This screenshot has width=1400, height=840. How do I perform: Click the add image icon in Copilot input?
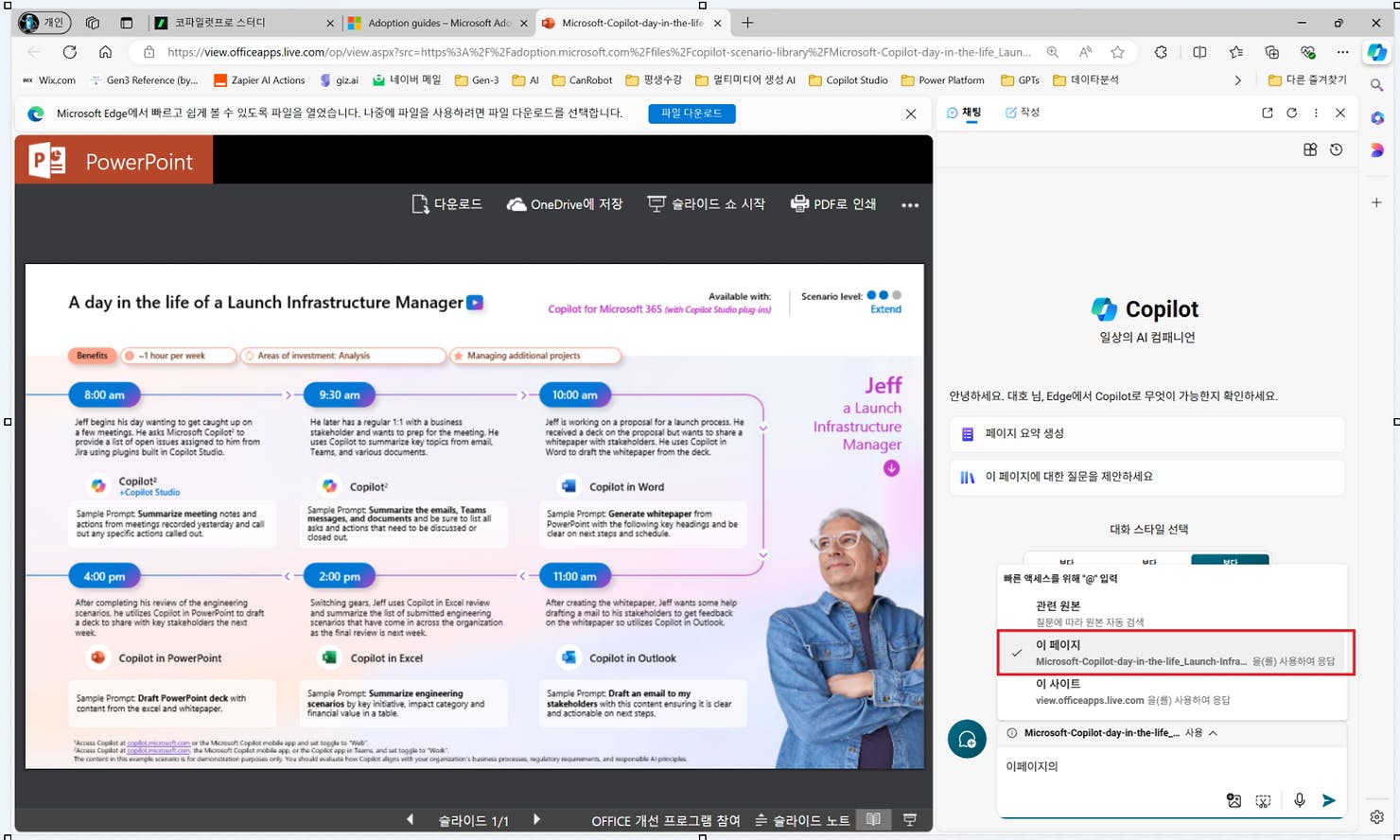tap(1234, 800)
